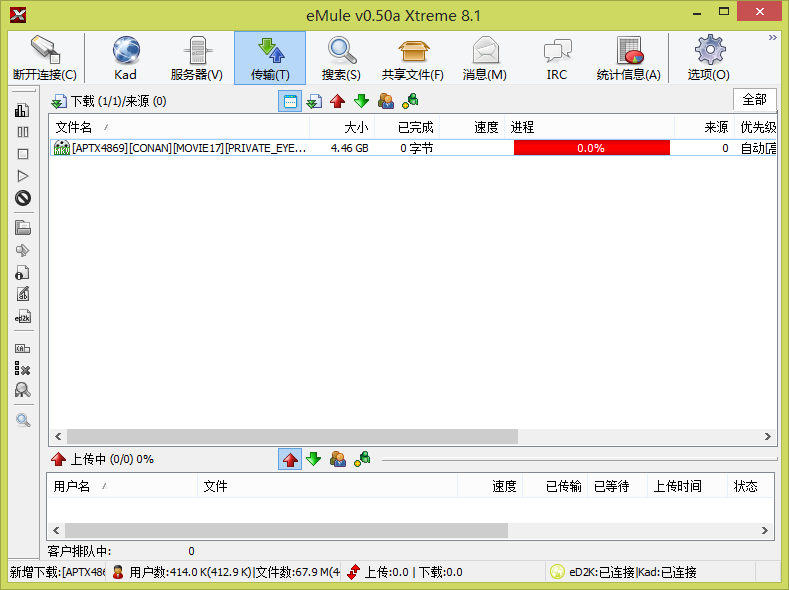Sort downloads by 优先级 priority column
789x590 pixels.
point(756,127)
